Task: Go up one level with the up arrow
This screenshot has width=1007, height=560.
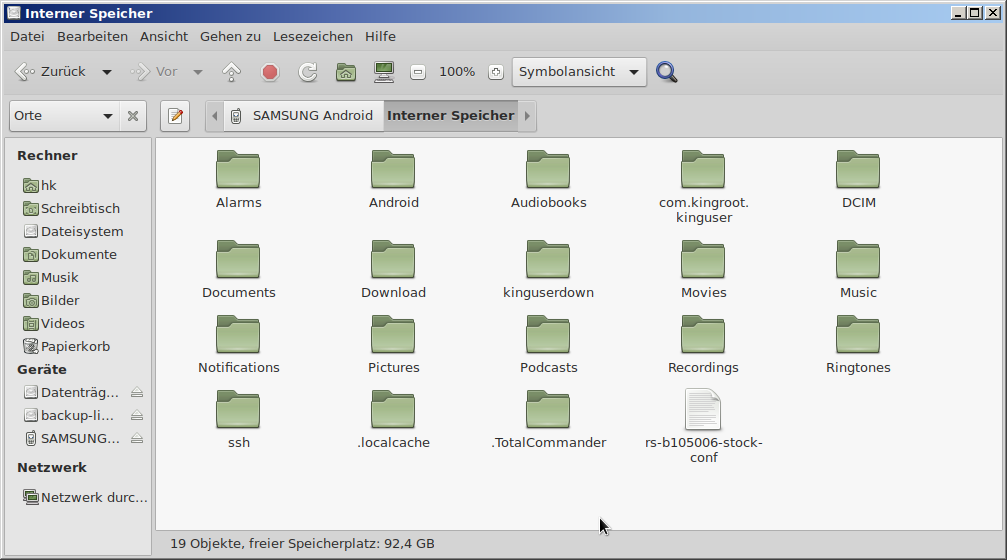Action: click(x=232, y=72)
